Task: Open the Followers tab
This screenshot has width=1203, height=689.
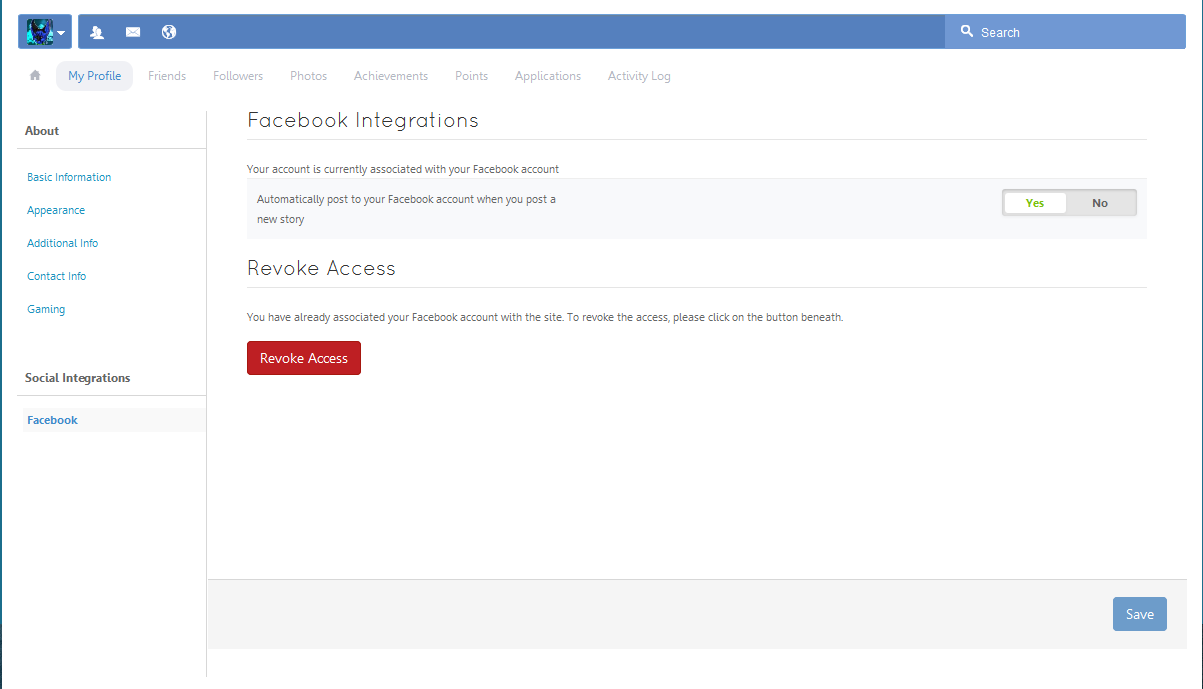Action: click(x=238, y=76)
